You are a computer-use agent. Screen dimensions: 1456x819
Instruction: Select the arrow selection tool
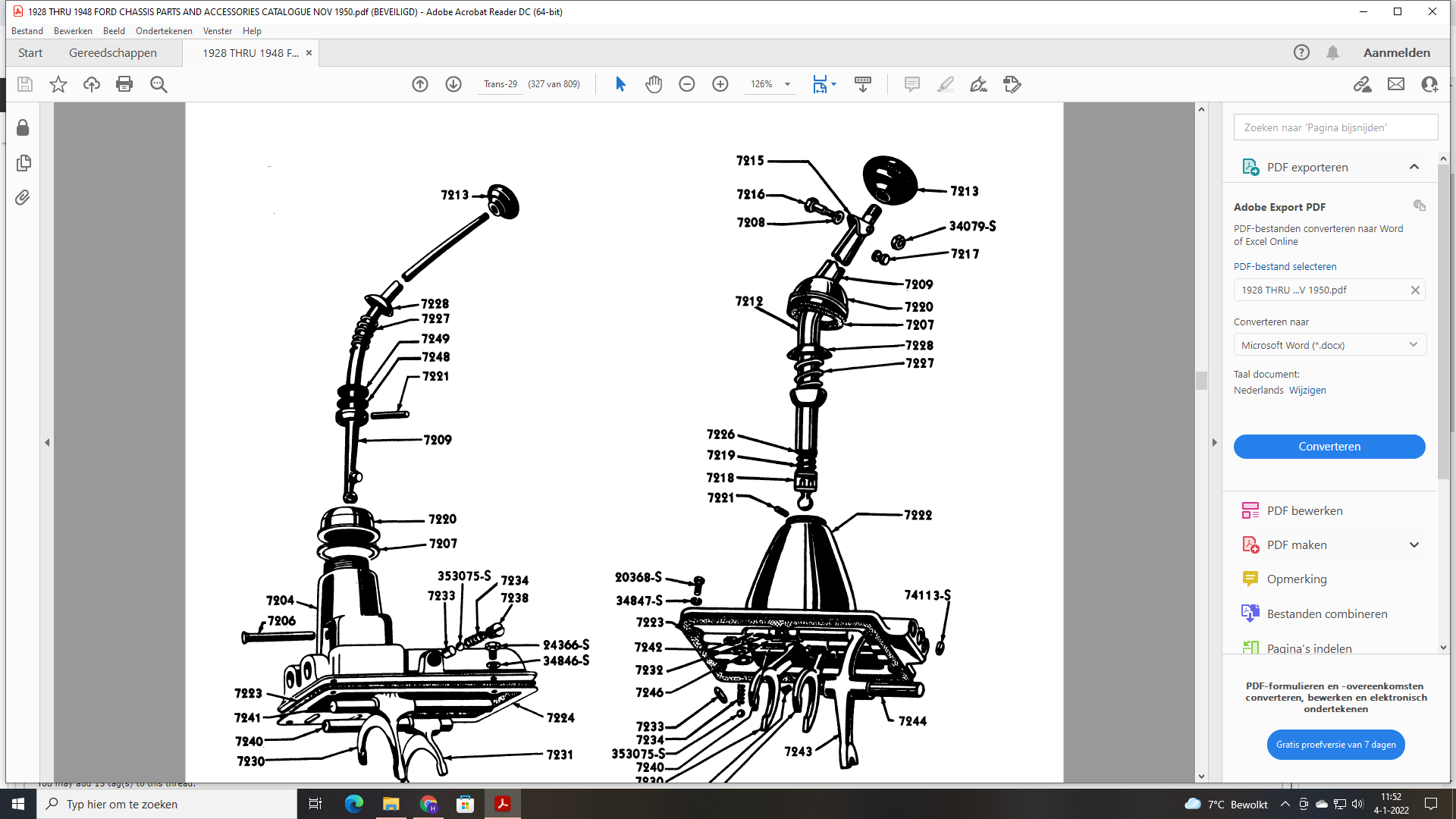(x=620, y=84)
